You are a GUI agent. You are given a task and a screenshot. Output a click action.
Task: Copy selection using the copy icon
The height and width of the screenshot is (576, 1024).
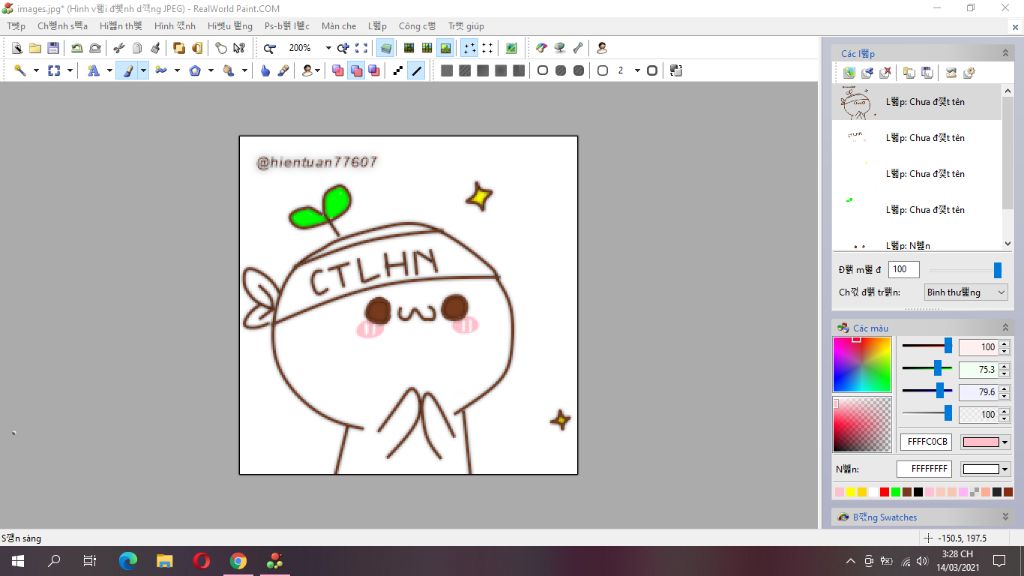pyautogui.click(x=137, y=48)
